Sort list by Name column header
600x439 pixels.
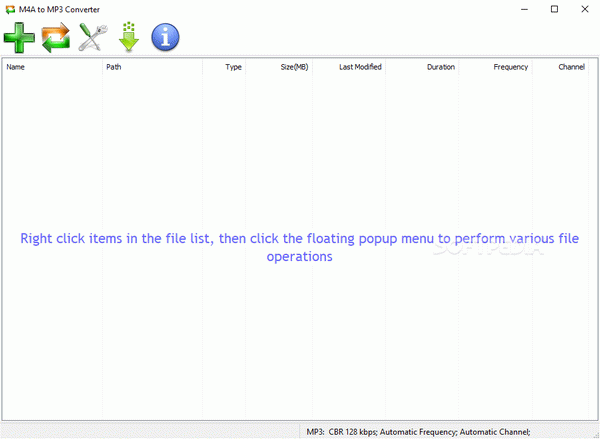click(x=52, y=67)
